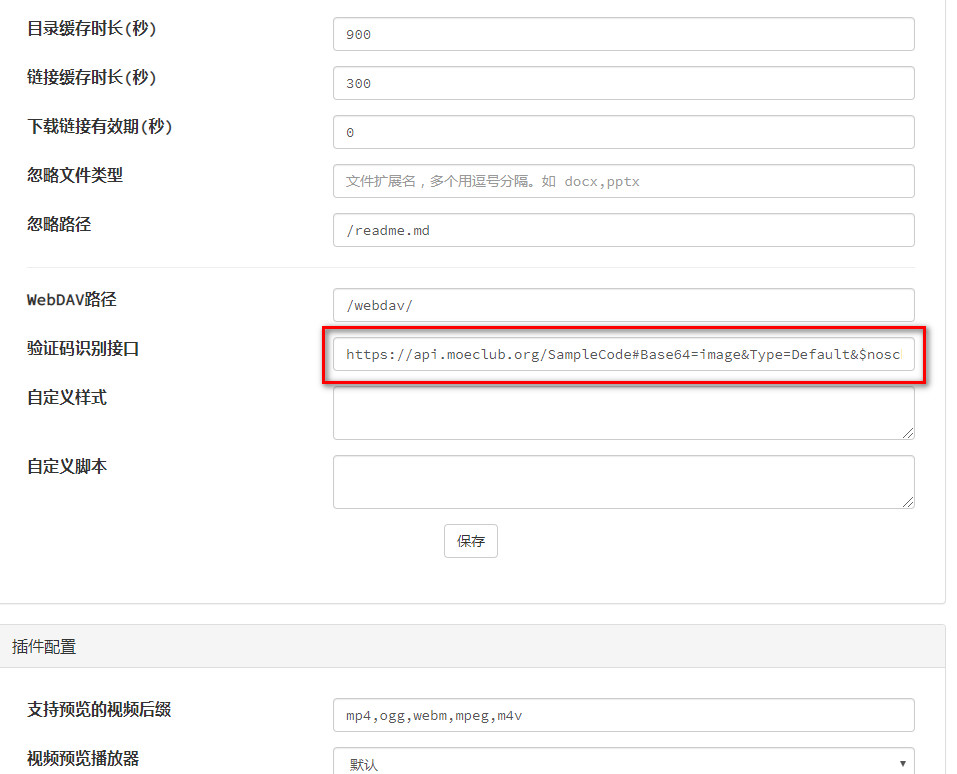
Task: Click the 忽略文件类型 label
Action: point(75,175)
